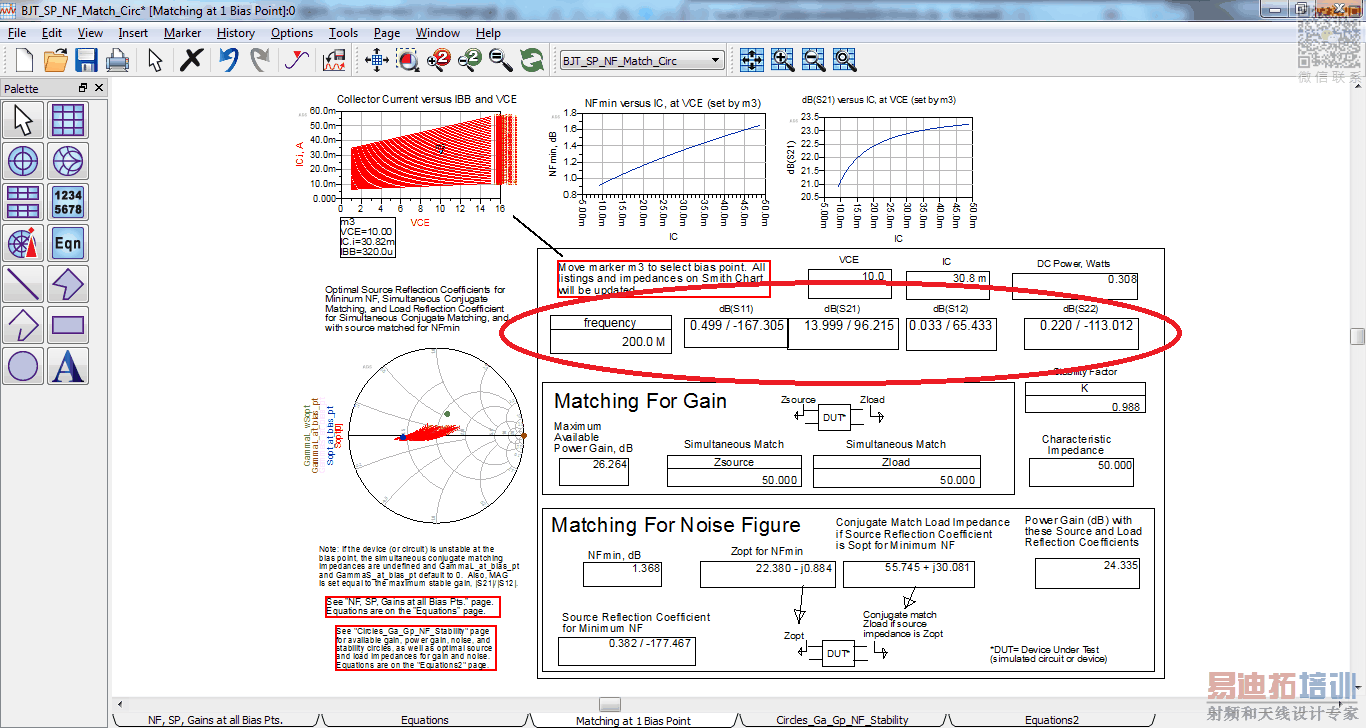Undock the Palette panel
Screen dimensions: 1366x728
[83, 88]
